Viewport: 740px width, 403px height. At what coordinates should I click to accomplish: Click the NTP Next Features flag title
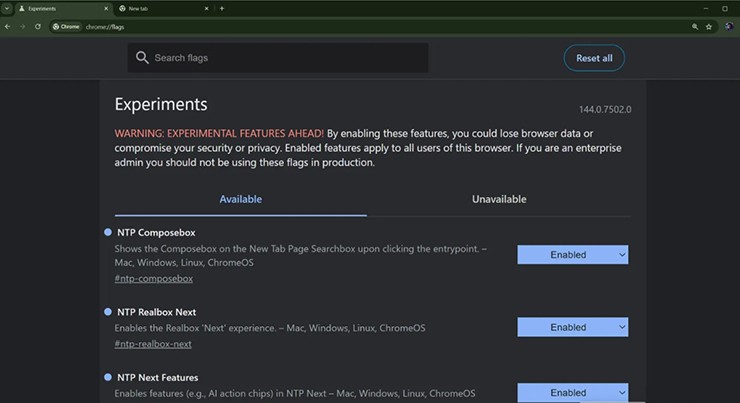[x=158, y=378]
